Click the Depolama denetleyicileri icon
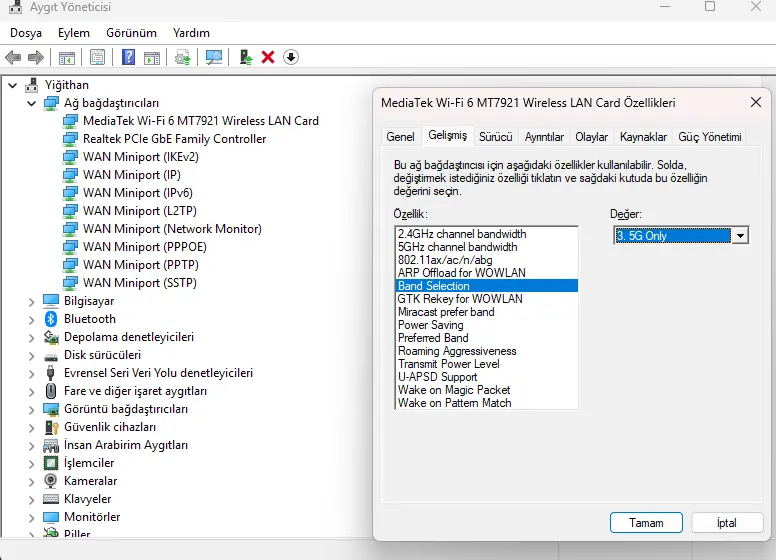 [x=51, y=337]
